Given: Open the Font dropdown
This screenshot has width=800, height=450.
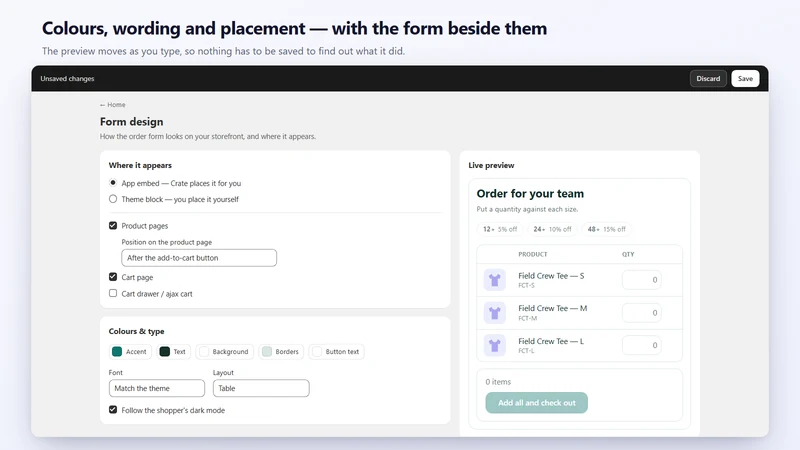Looking at the screenshot, I should 157,388.
